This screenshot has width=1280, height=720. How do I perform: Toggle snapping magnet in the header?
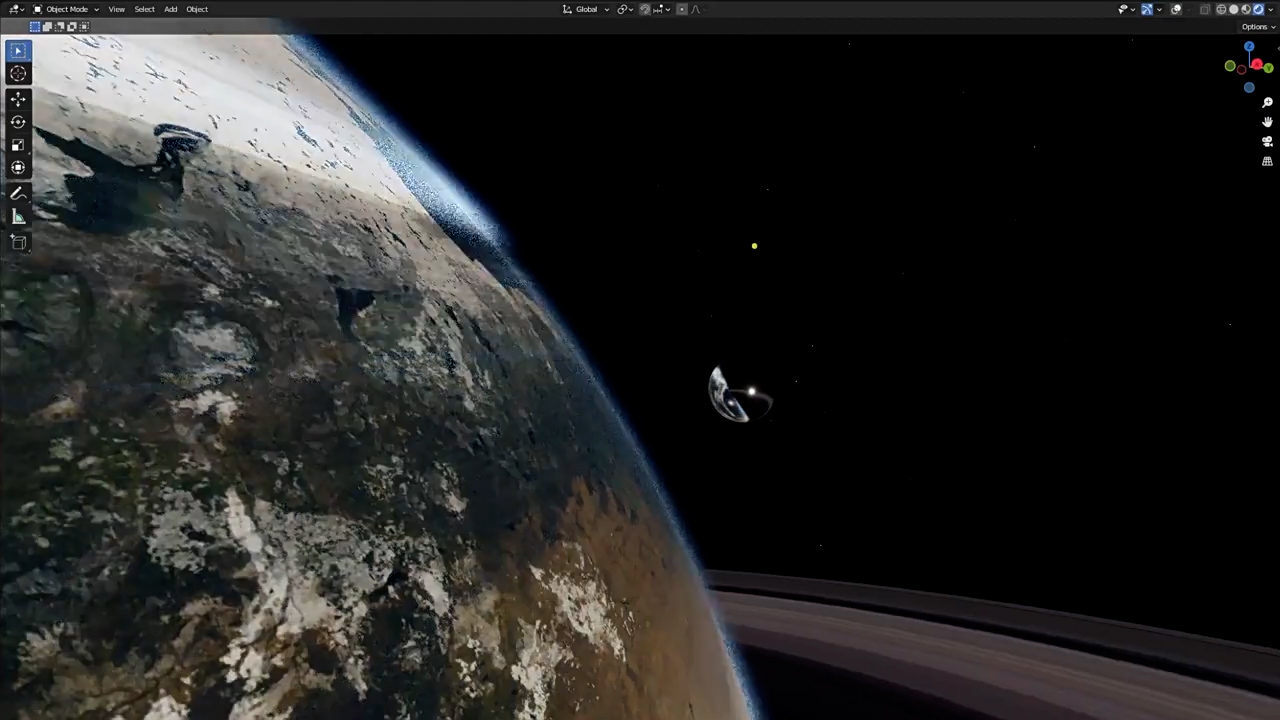click(645, 9)
